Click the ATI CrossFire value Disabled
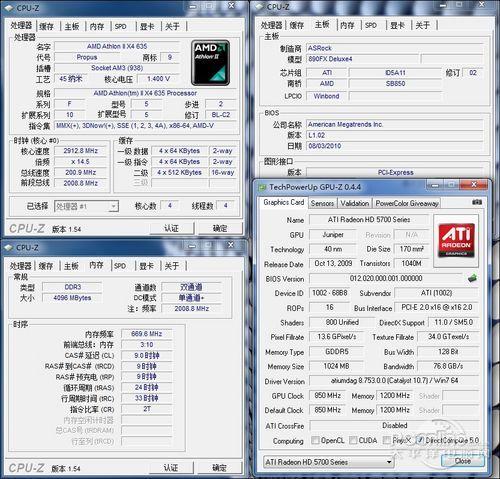The height and width of the screenshot is (479, 500). 394,425
